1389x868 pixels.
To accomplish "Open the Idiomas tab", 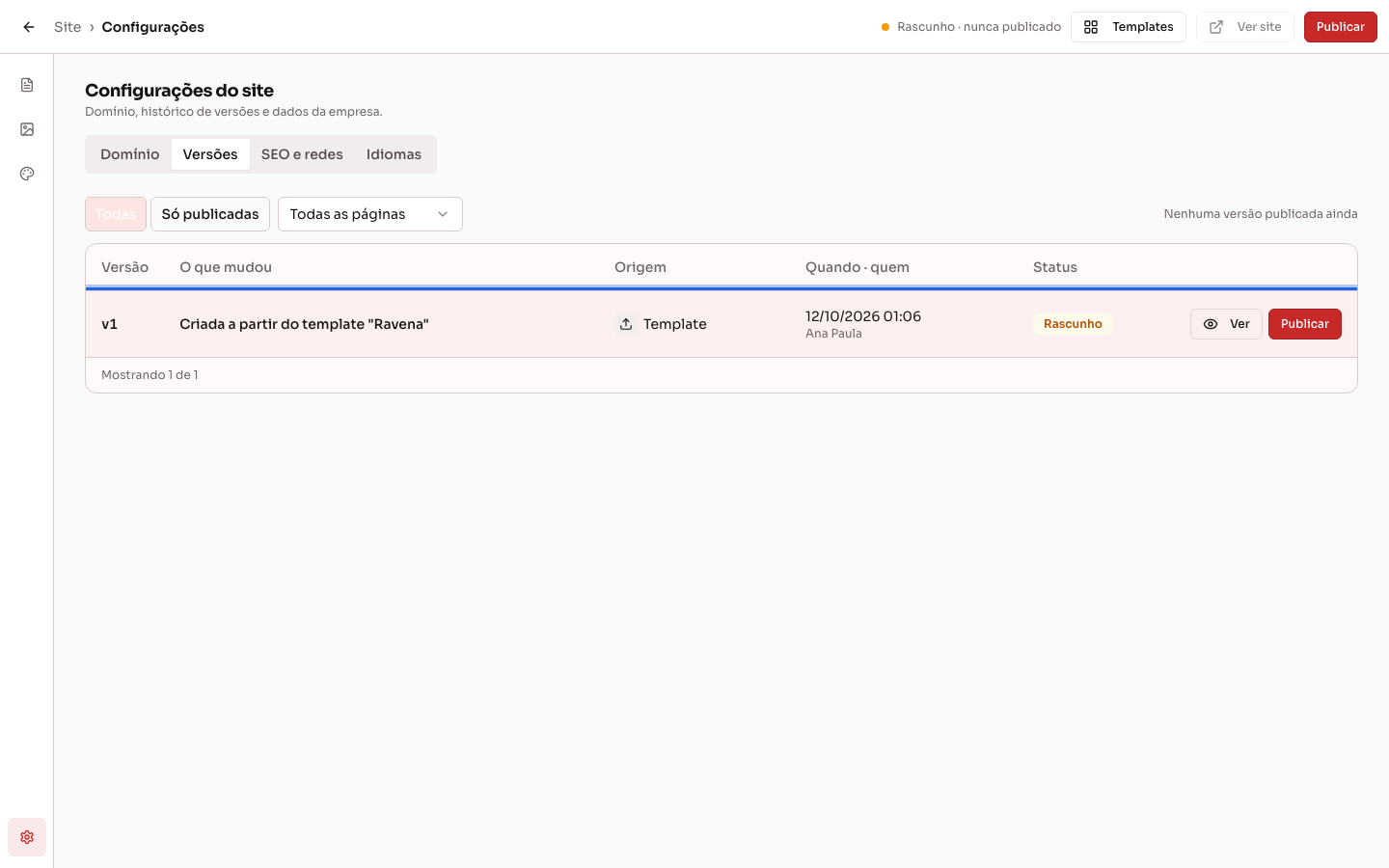I will click(394, 154).
